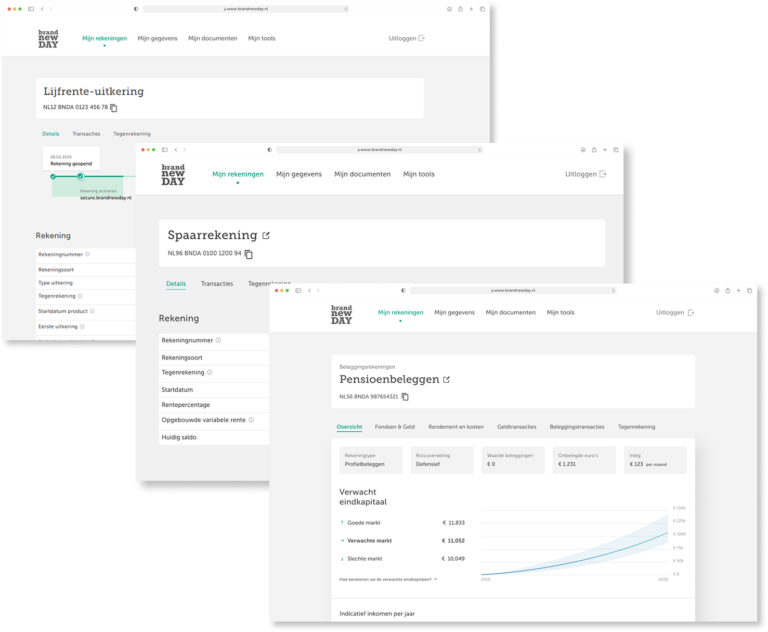Copy the Lijfrente-uitkering account number
The width and height of the screenshot is (768, 632).
(114, 107)
